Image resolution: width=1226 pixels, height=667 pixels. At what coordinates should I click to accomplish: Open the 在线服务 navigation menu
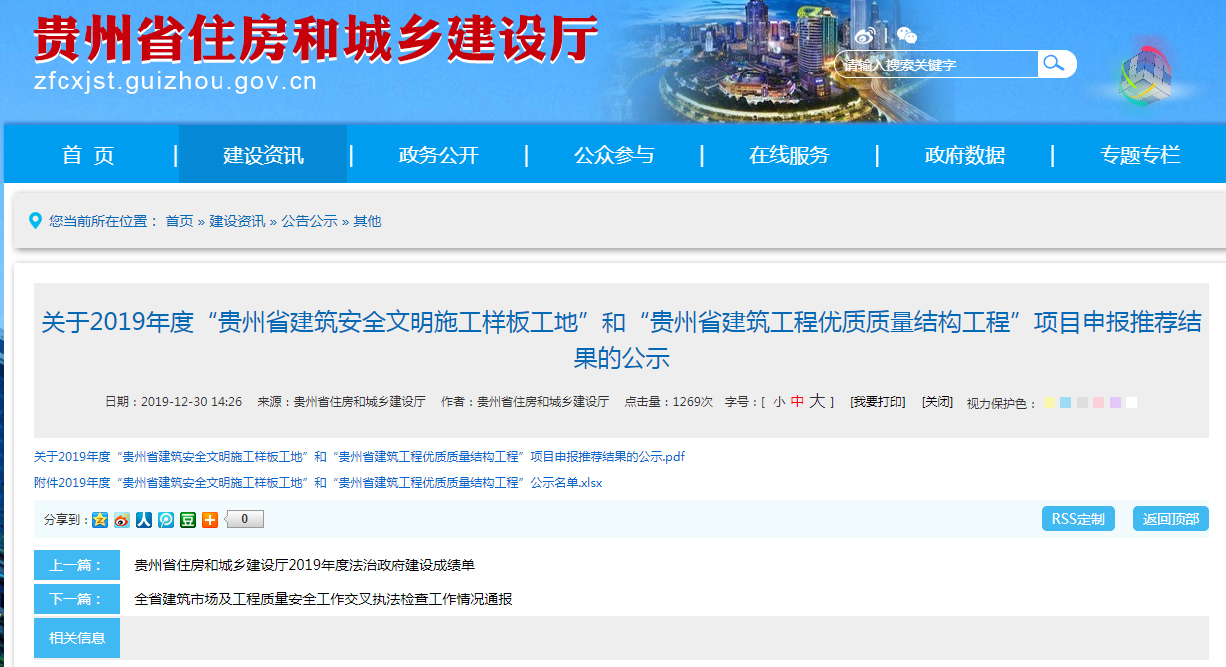(x=788, y=155)
